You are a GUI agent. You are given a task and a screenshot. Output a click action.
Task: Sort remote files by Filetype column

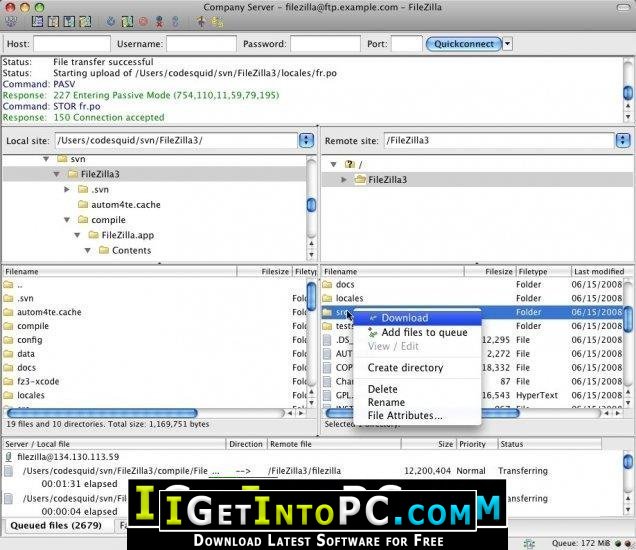point(543,271)
